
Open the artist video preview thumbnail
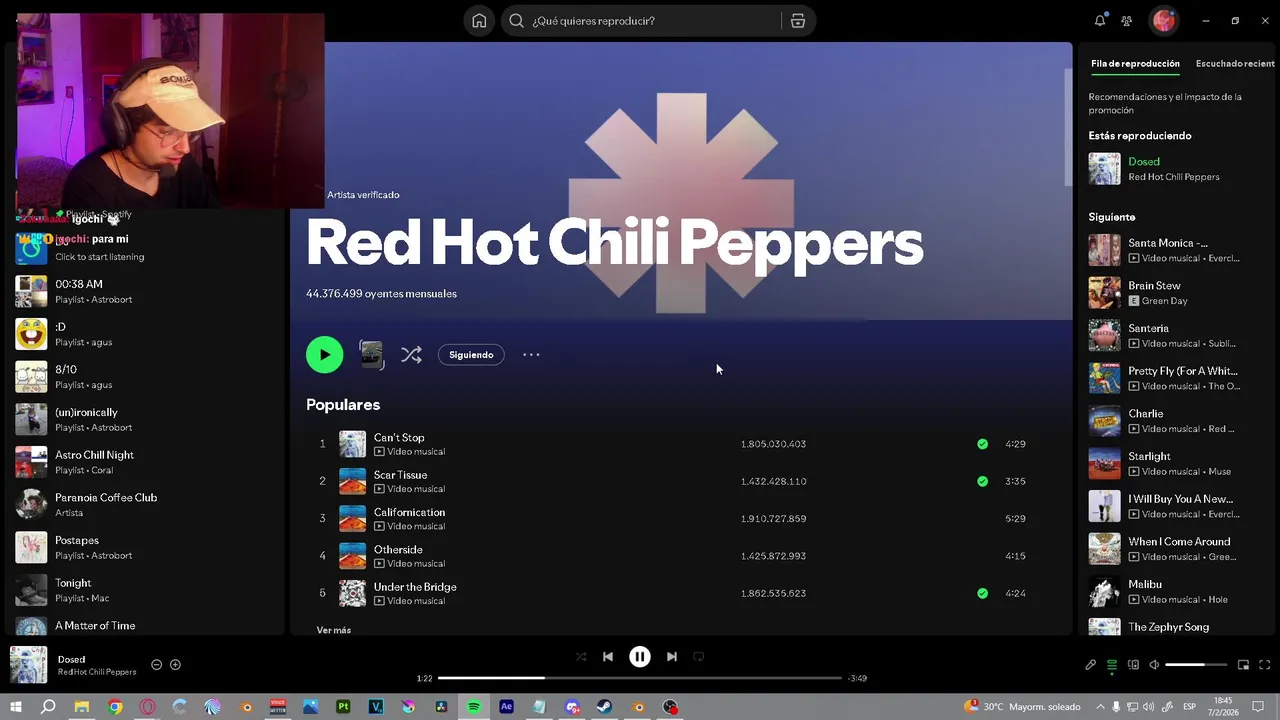point(371,355)
